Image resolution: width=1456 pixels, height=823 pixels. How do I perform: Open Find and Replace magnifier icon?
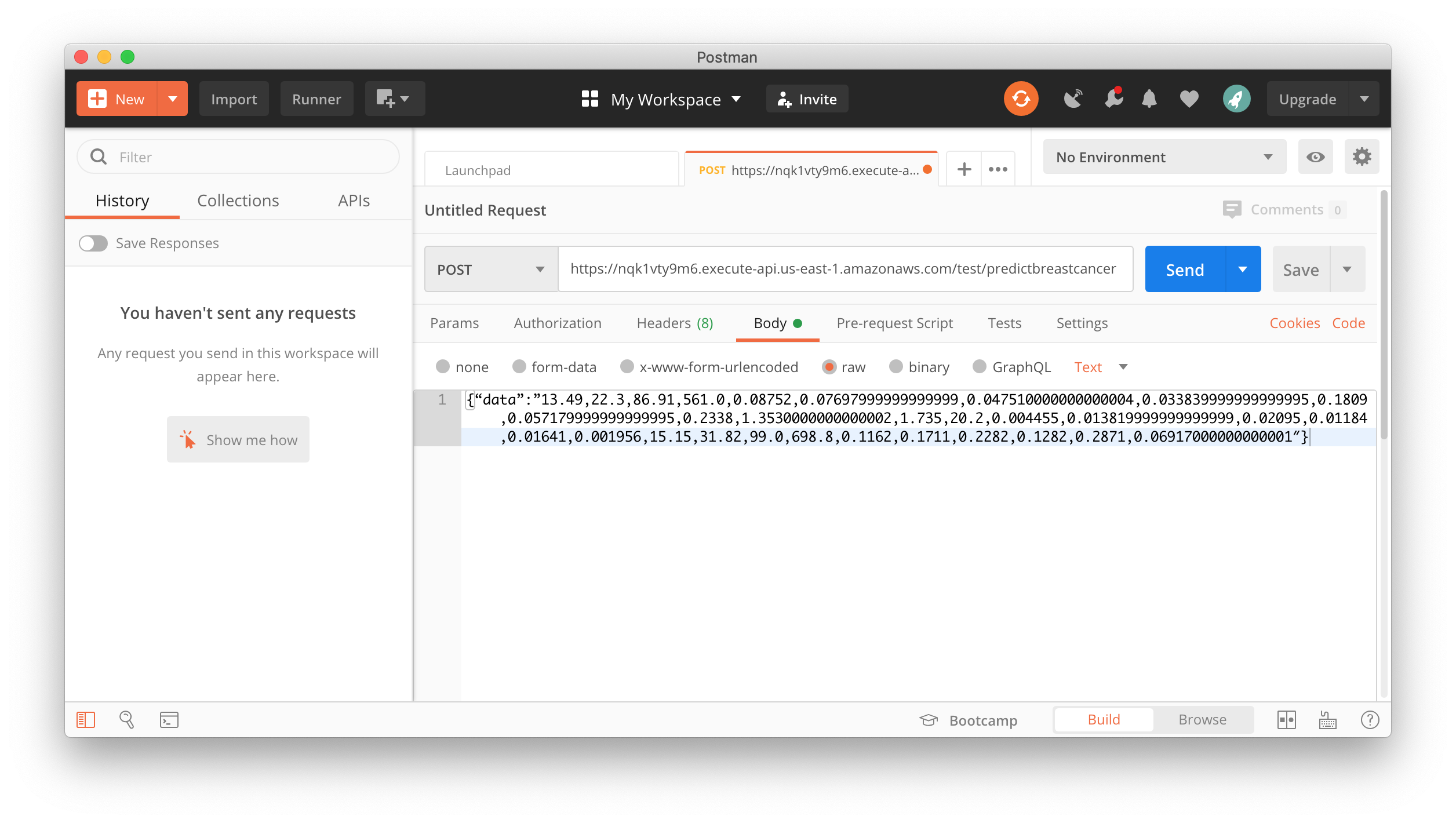pyautogui.click(x=127, y=720)
